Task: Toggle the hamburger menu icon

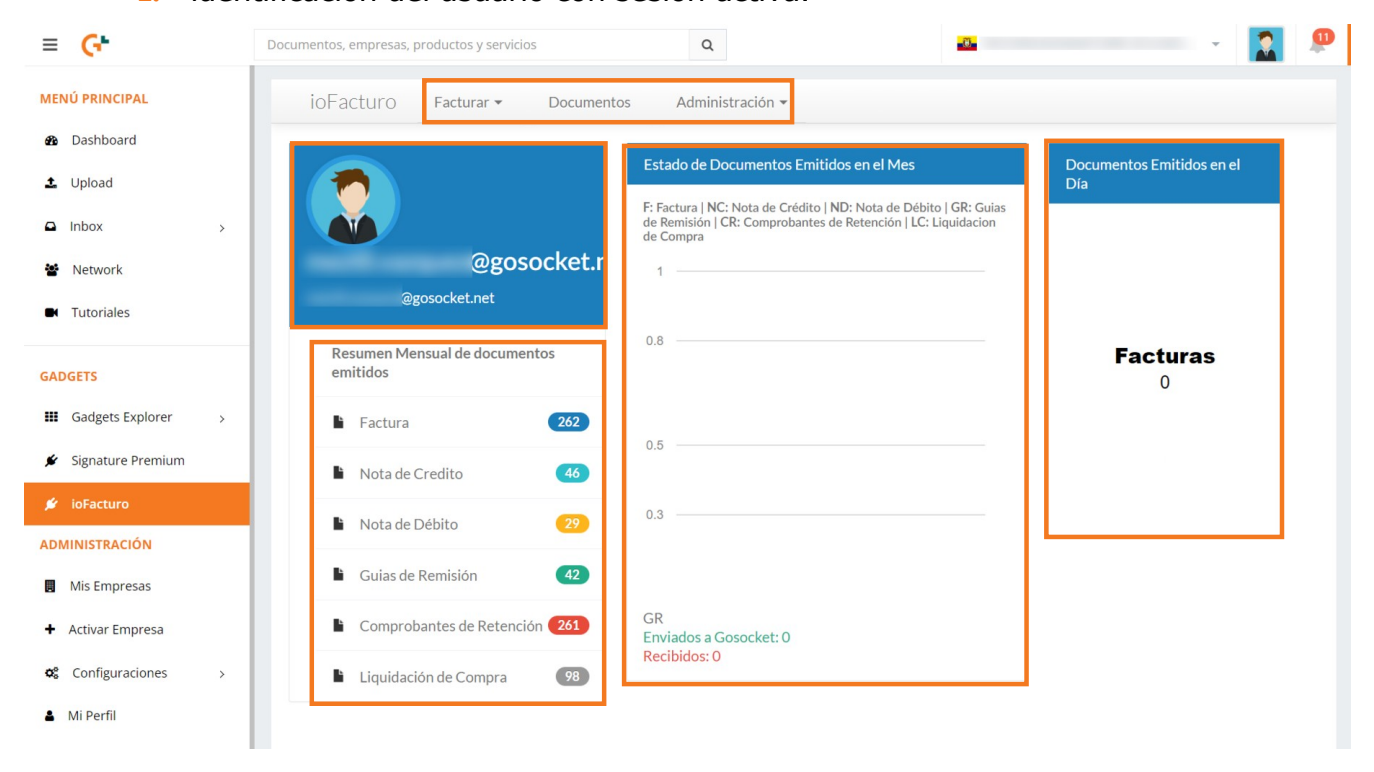Action: [50, 45]
